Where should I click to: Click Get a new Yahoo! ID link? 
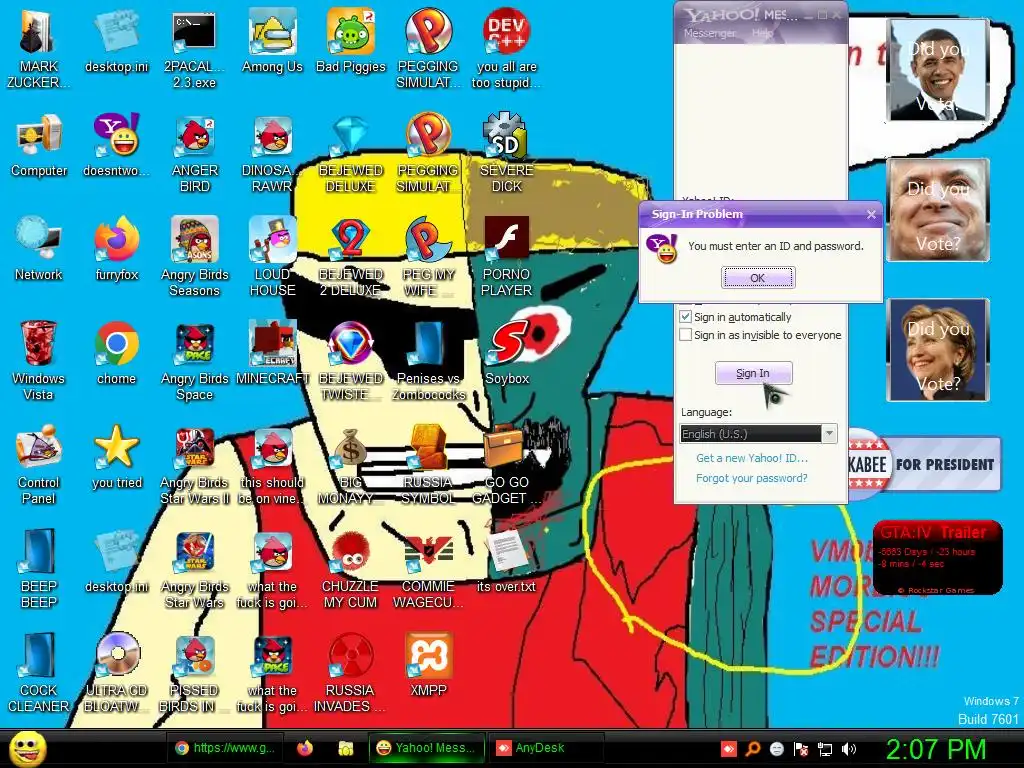[x=752, y=458]
